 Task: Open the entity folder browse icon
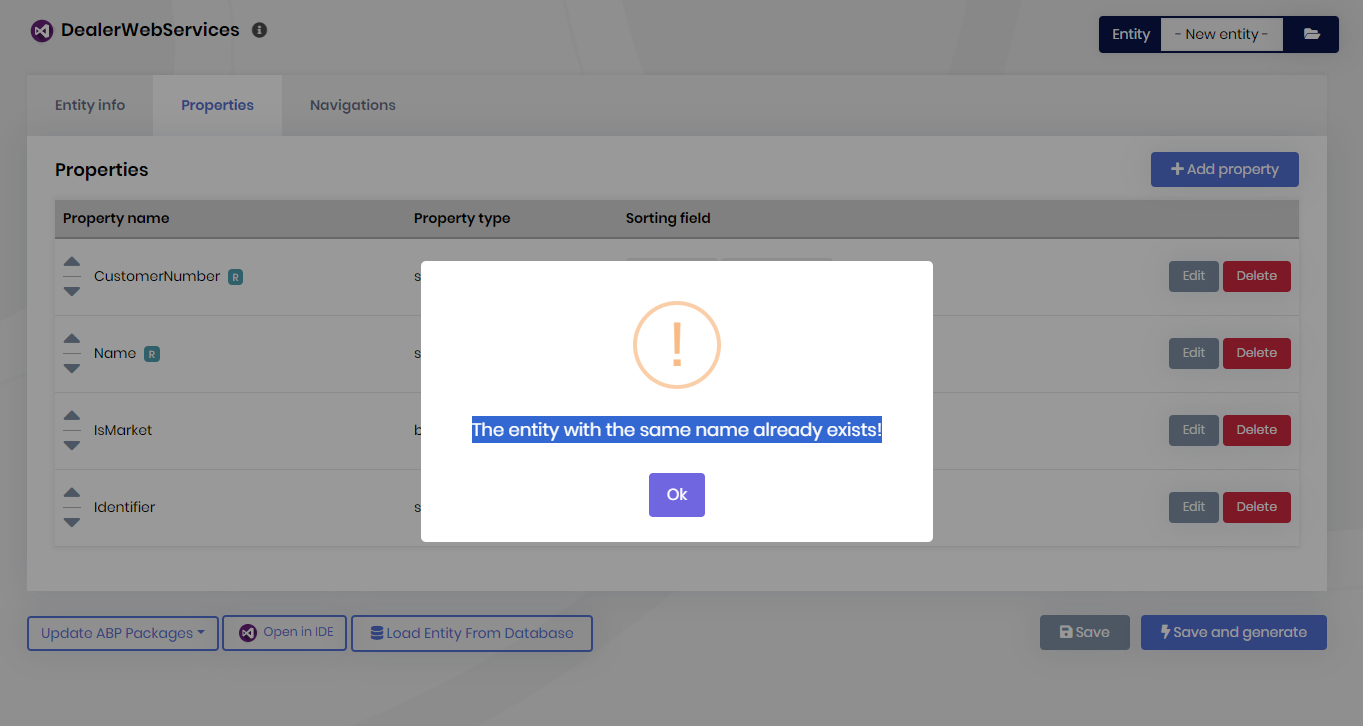coord(1312,34)
